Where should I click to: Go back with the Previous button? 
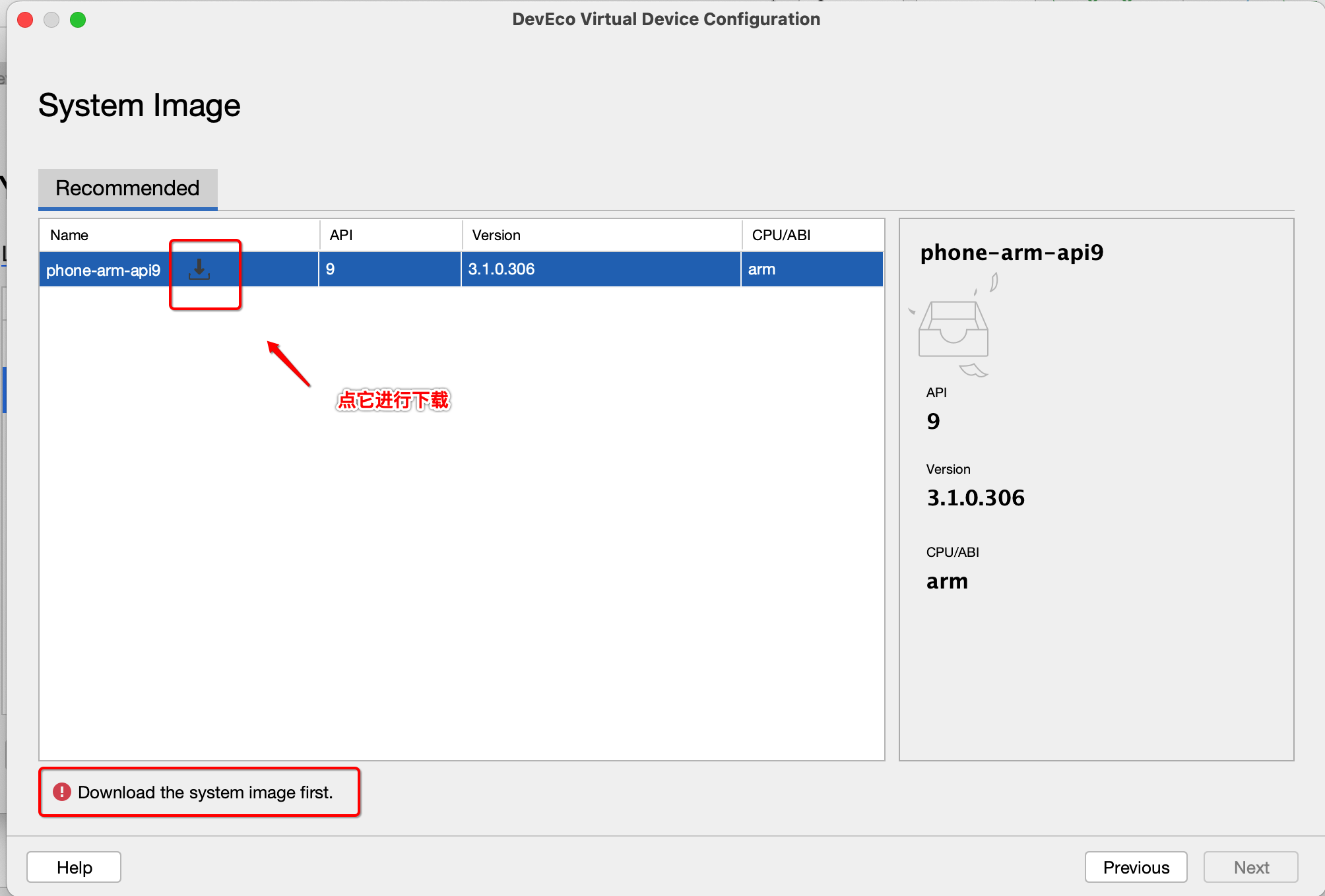(1136, 867)
